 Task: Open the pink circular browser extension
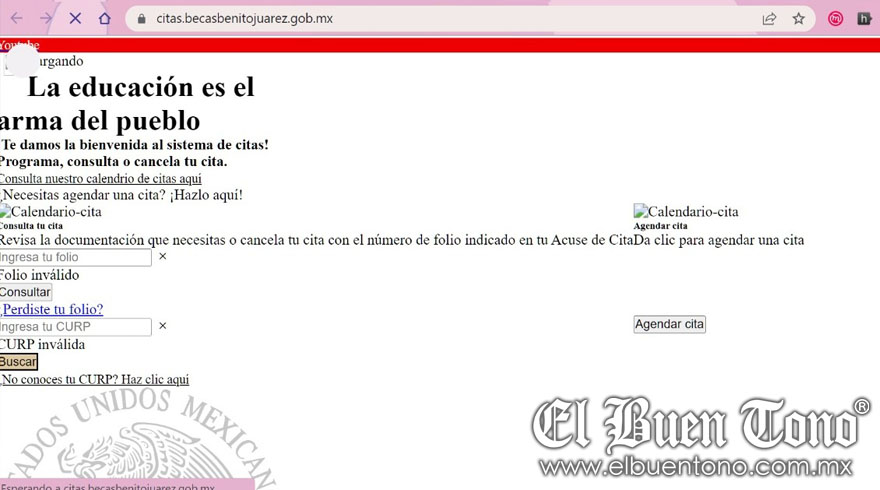pos(835,18)
